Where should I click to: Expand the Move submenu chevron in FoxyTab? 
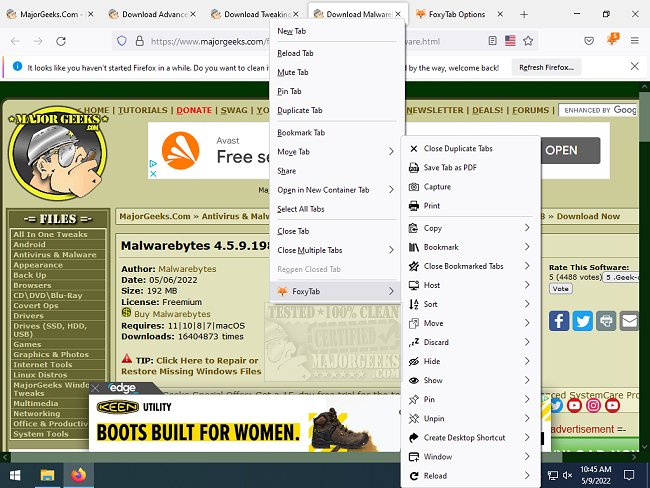click(x=527, y=323)
